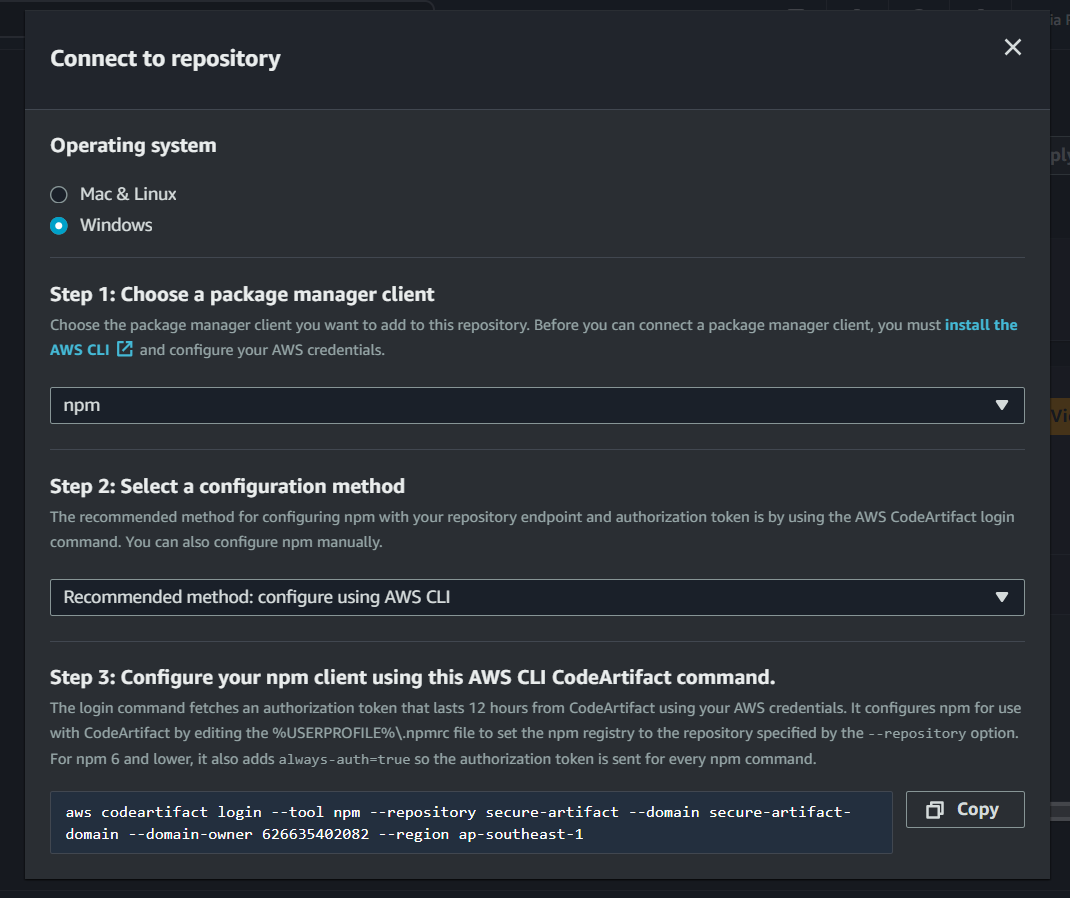Click the Step 2 heading text
The image size is (1070, 898).
227,486
